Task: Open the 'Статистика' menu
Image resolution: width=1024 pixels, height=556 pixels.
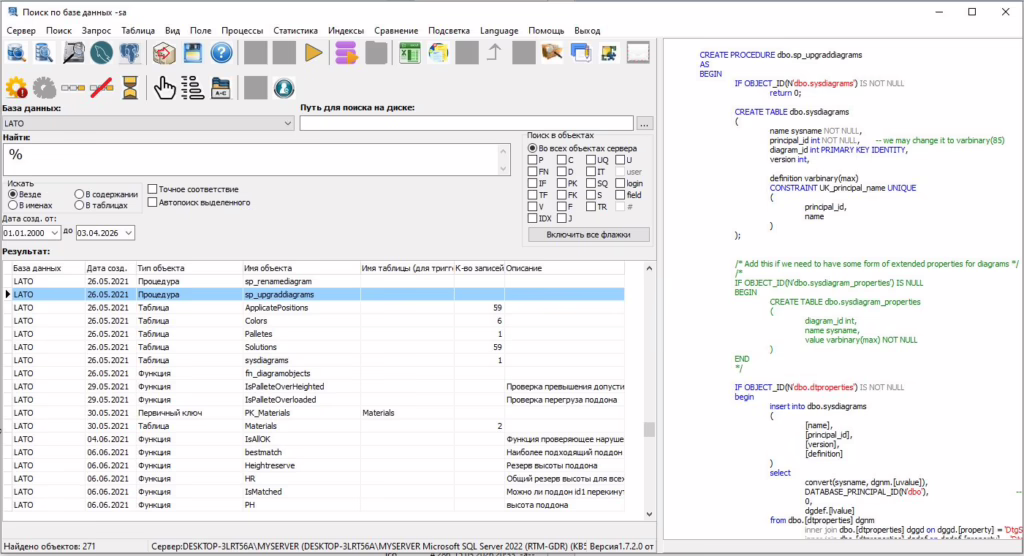Action: click(x=295, y=31)
